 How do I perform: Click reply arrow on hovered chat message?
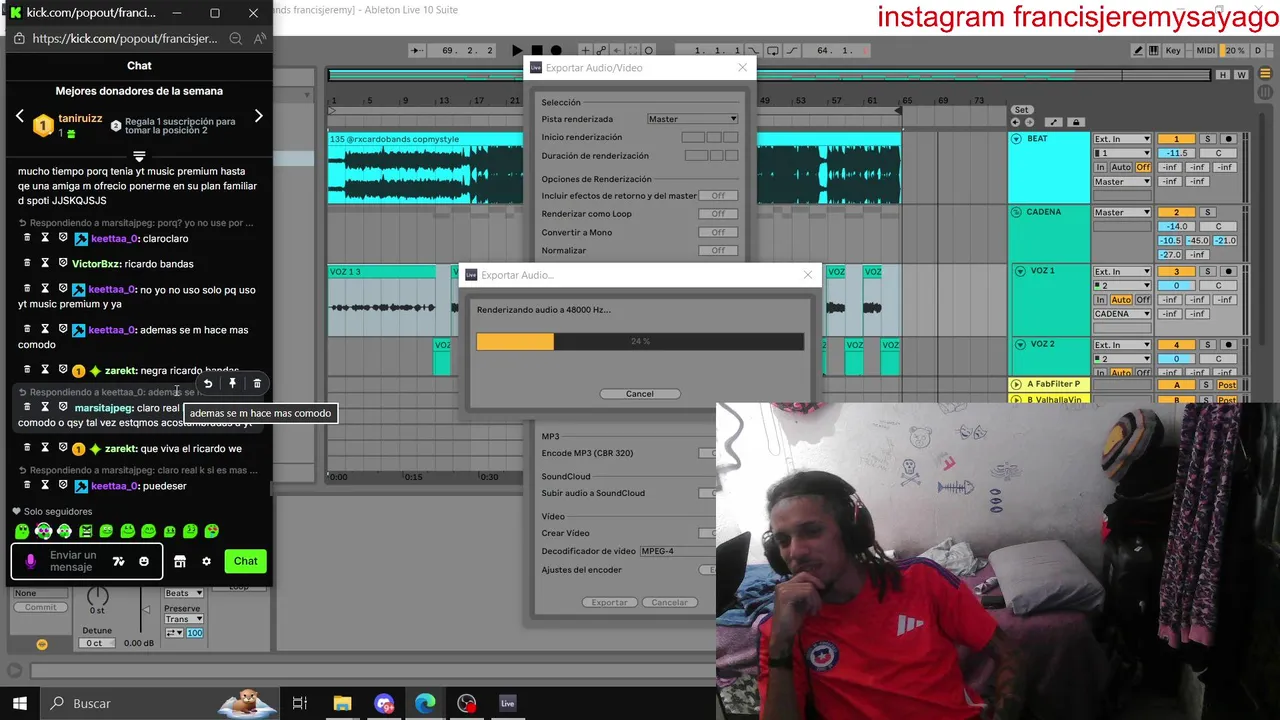[208, 383]
